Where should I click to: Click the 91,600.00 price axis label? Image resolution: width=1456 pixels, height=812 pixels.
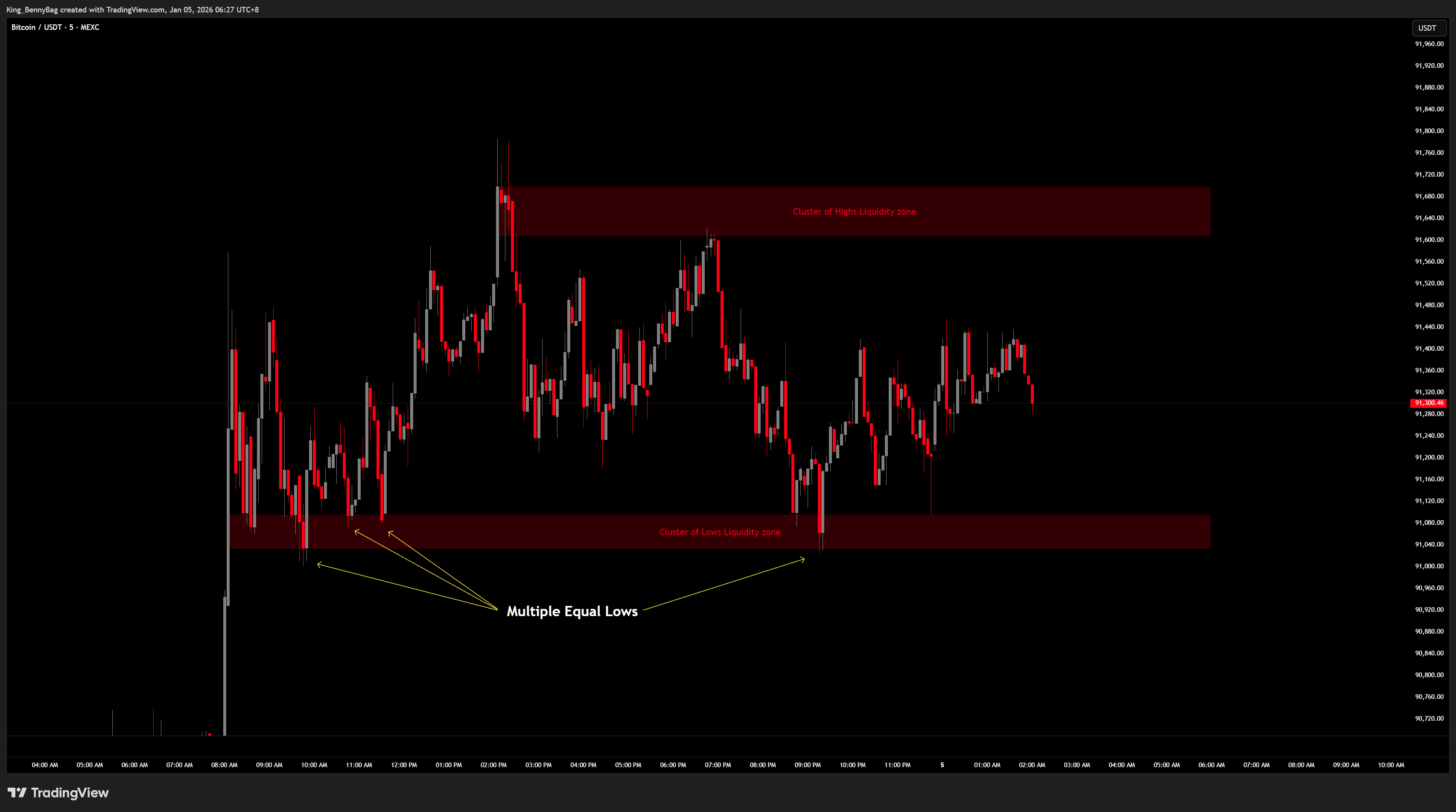pyautogui.click(x=1429, y=239)
